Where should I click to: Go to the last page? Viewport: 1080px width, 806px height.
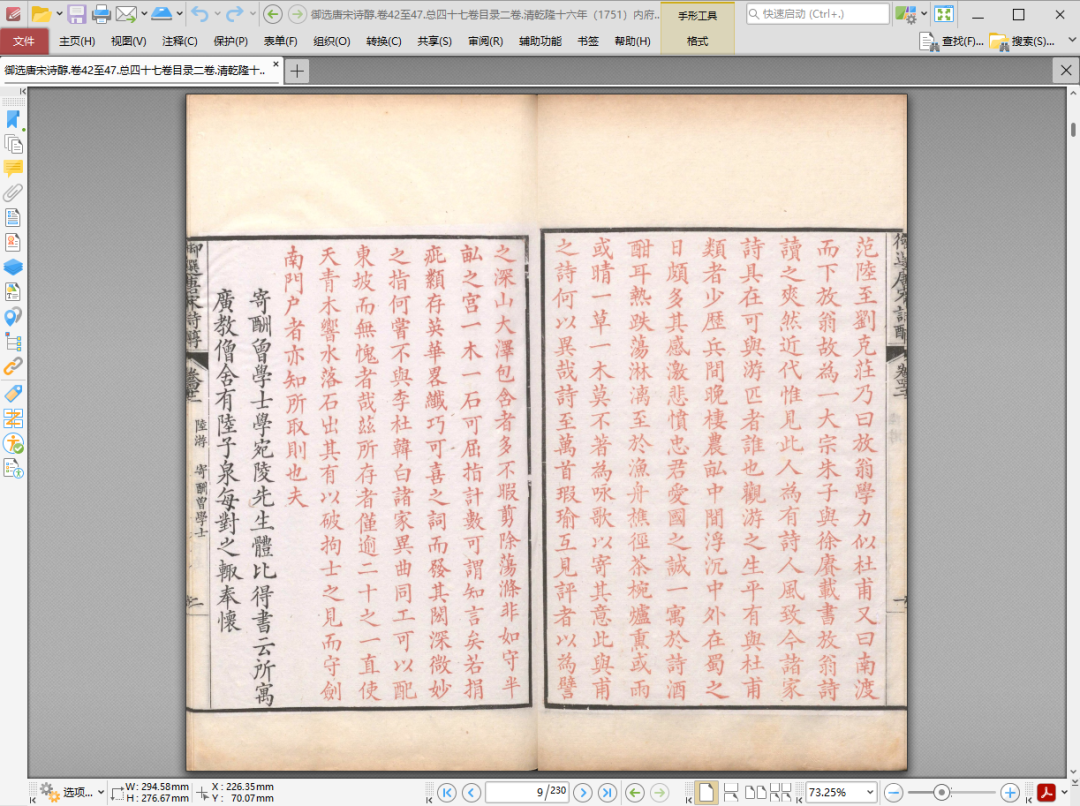(607, 792)
